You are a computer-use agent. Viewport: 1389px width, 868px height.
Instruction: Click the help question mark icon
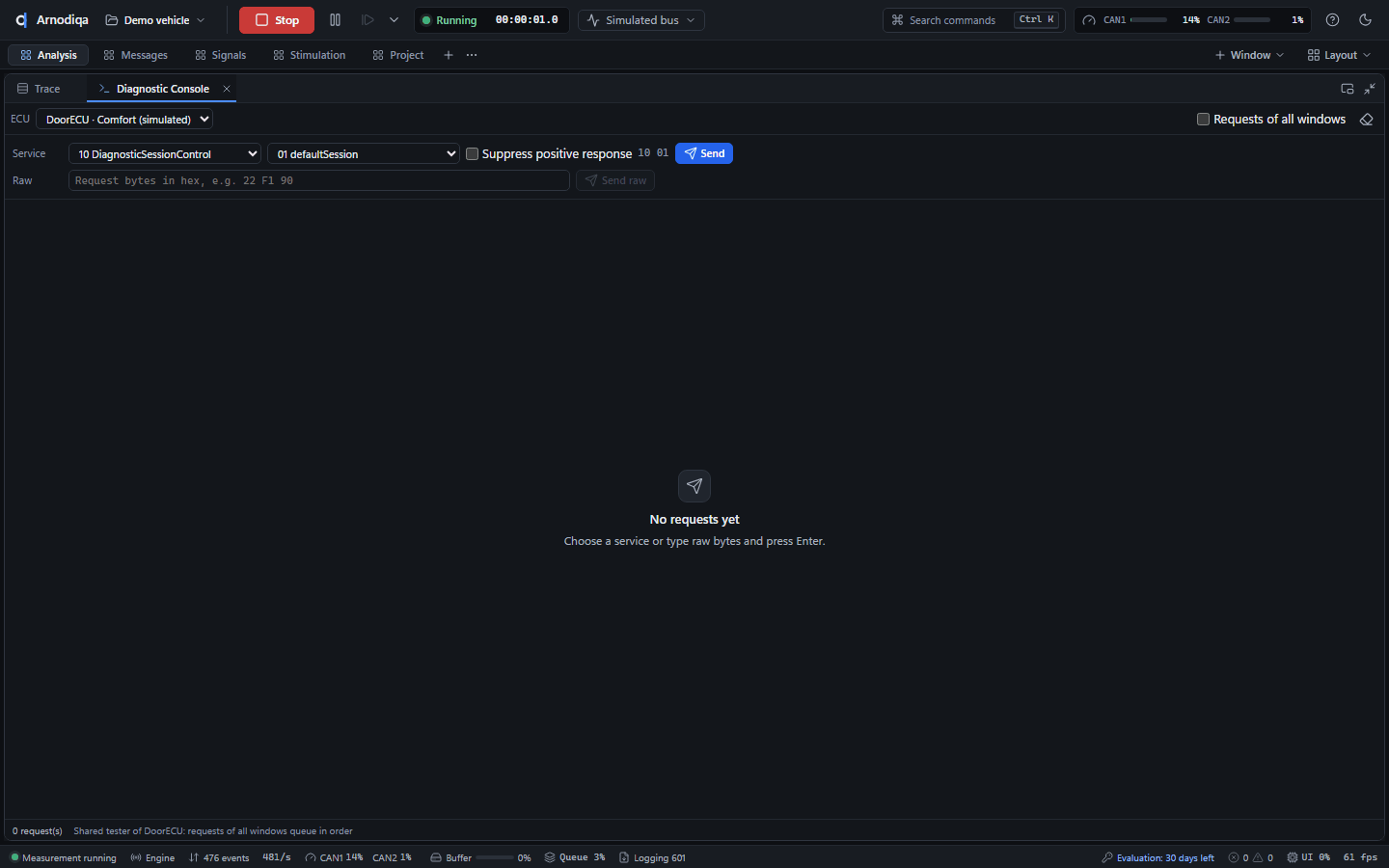tap(1332, 20)
